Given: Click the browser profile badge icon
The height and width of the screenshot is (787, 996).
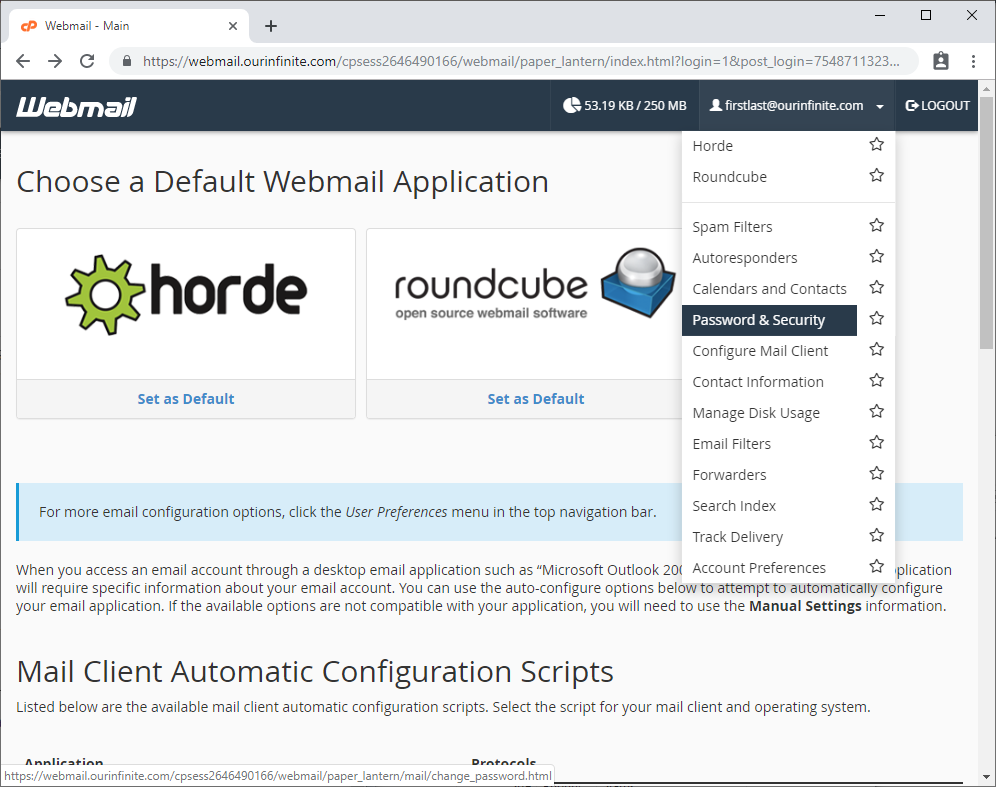Looking at the screenshot, I should pyautogui.click(x=941, y=61).
